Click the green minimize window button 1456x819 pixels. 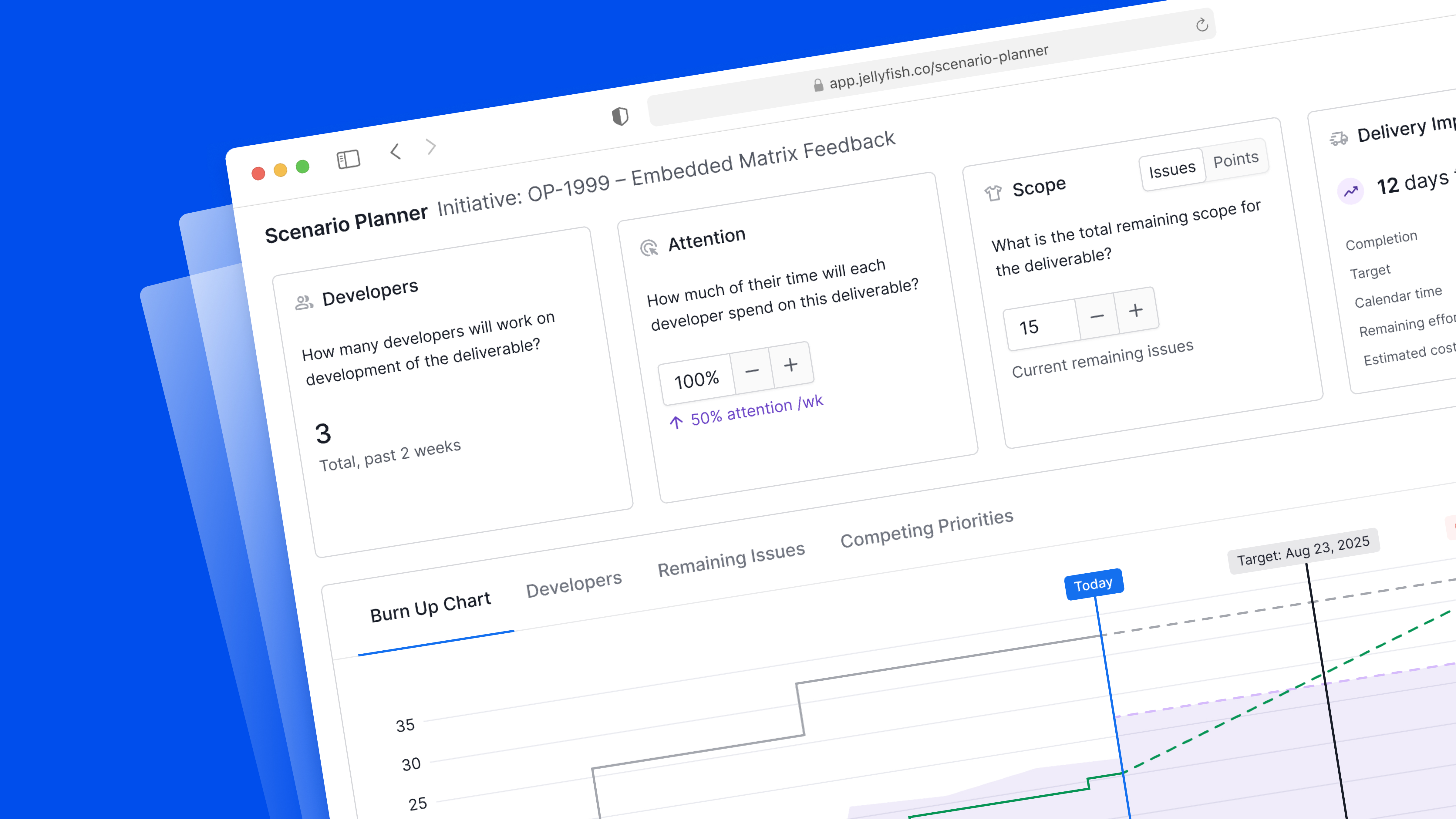pos(302,167)
